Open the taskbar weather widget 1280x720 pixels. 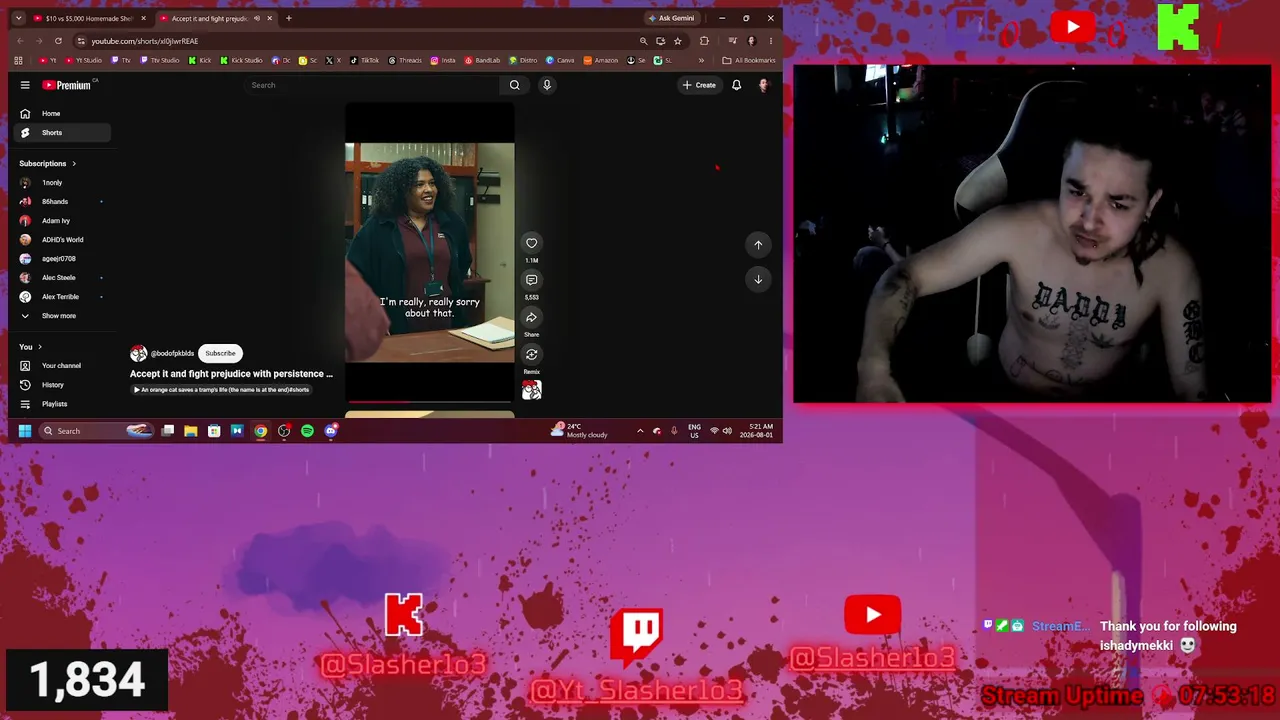click(579, 431)
